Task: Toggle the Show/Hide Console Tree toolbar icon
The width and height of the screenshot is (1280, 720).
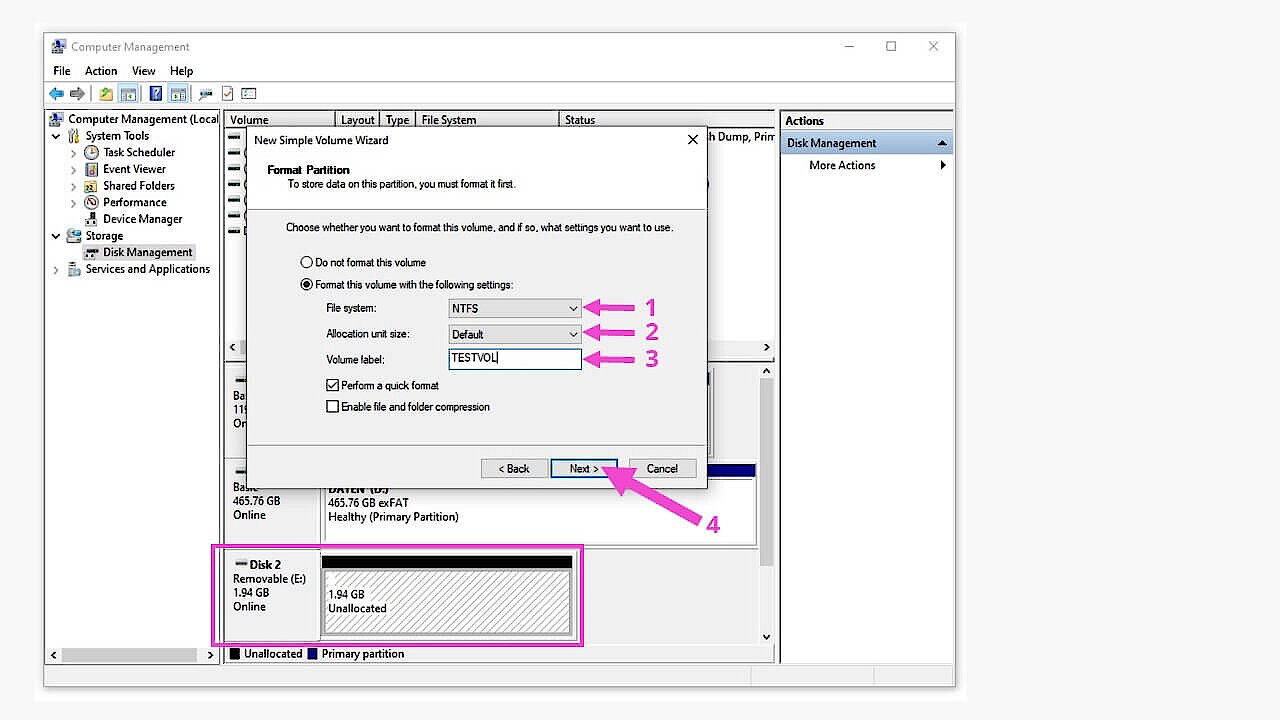Action: (x=128, y=93)
